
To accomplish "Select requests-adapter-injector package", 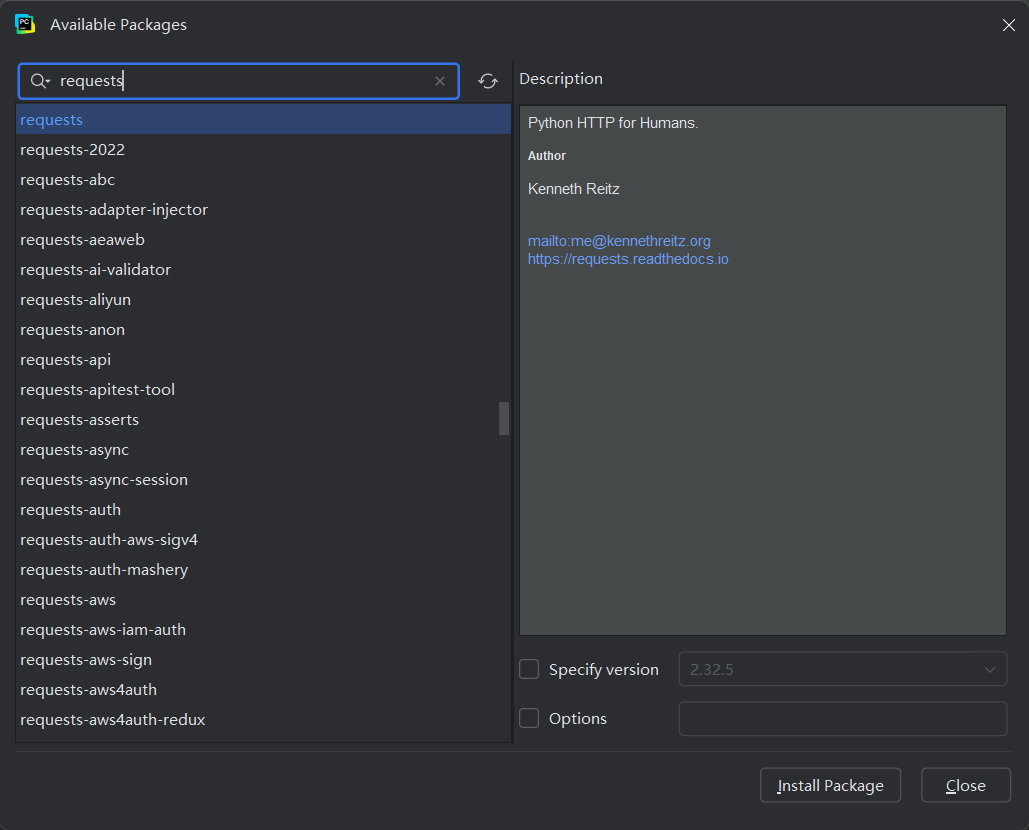I will 263,210.
